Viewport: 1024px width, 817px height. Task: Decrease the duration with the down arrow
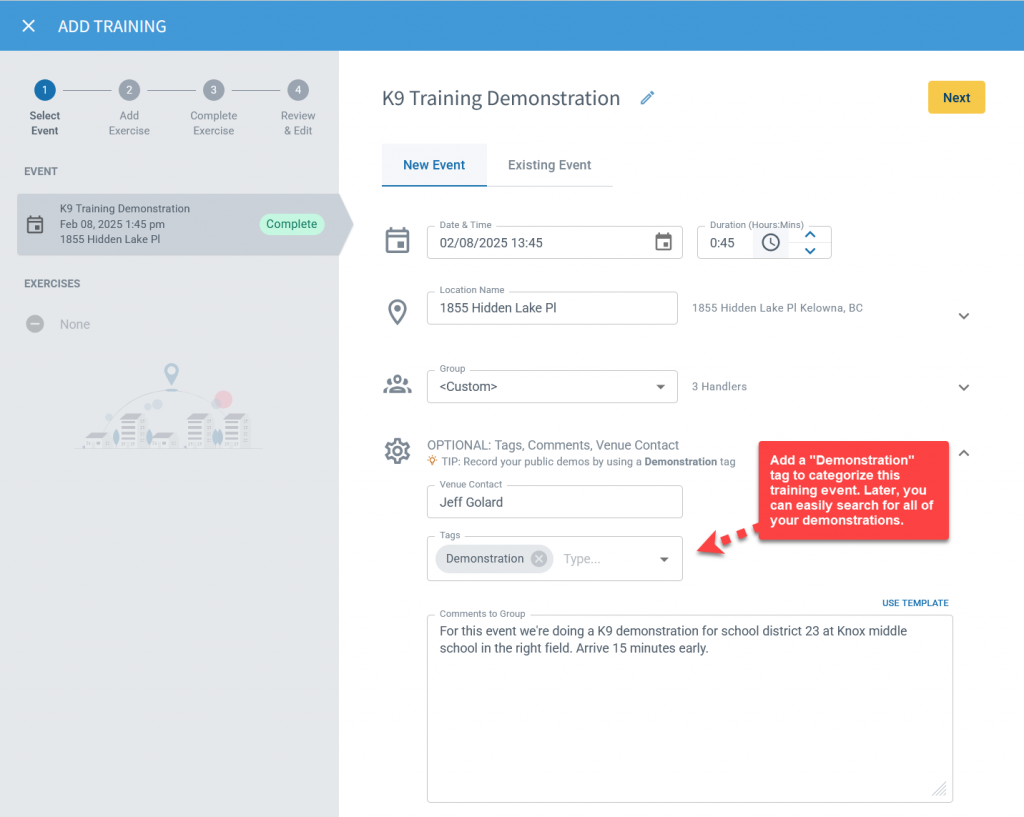click(x=810, y=251)
